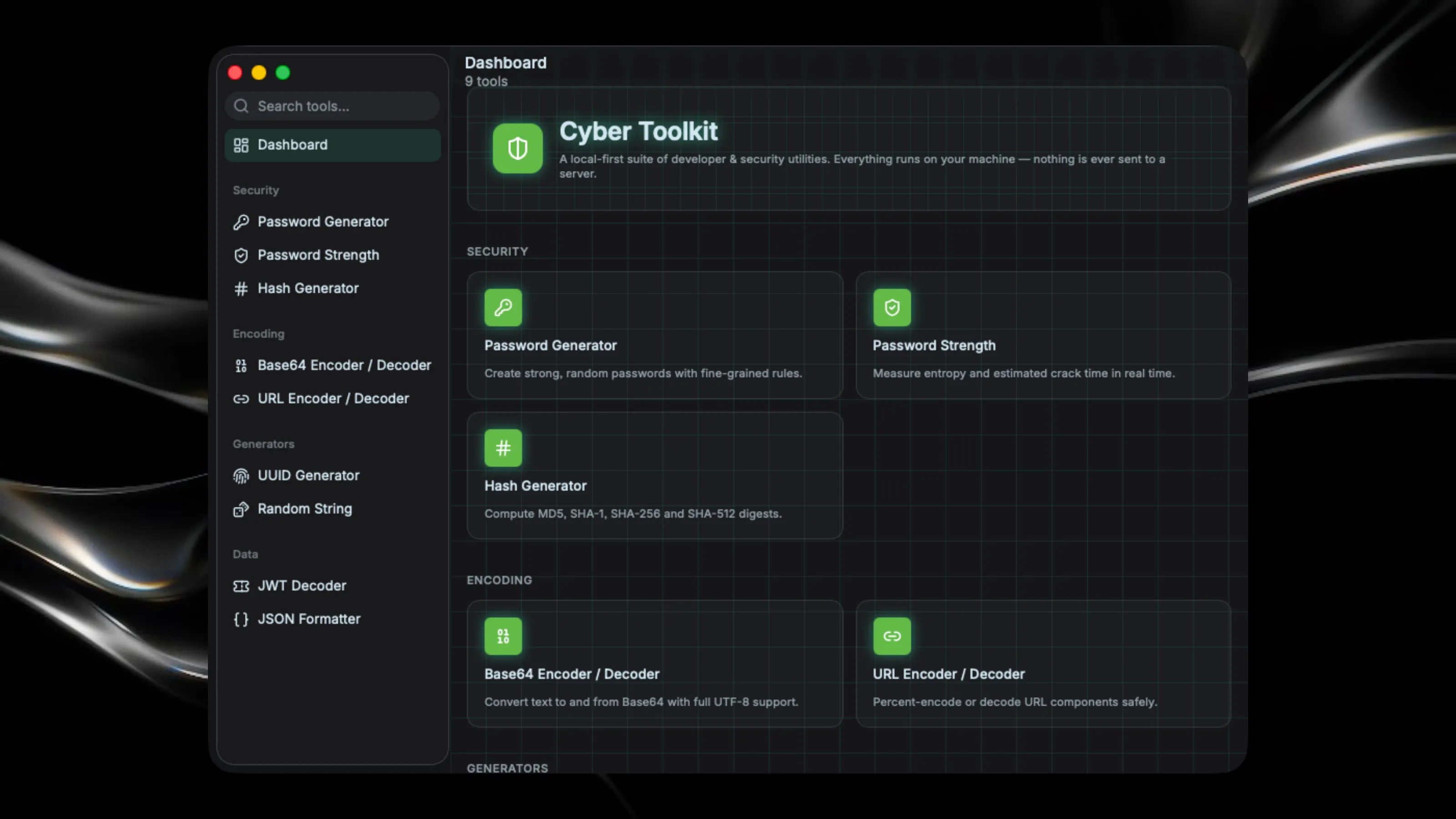Open Password Strength from the sidebar
Viewport: 1456px width, 819px height.
(x=332, y=255)
